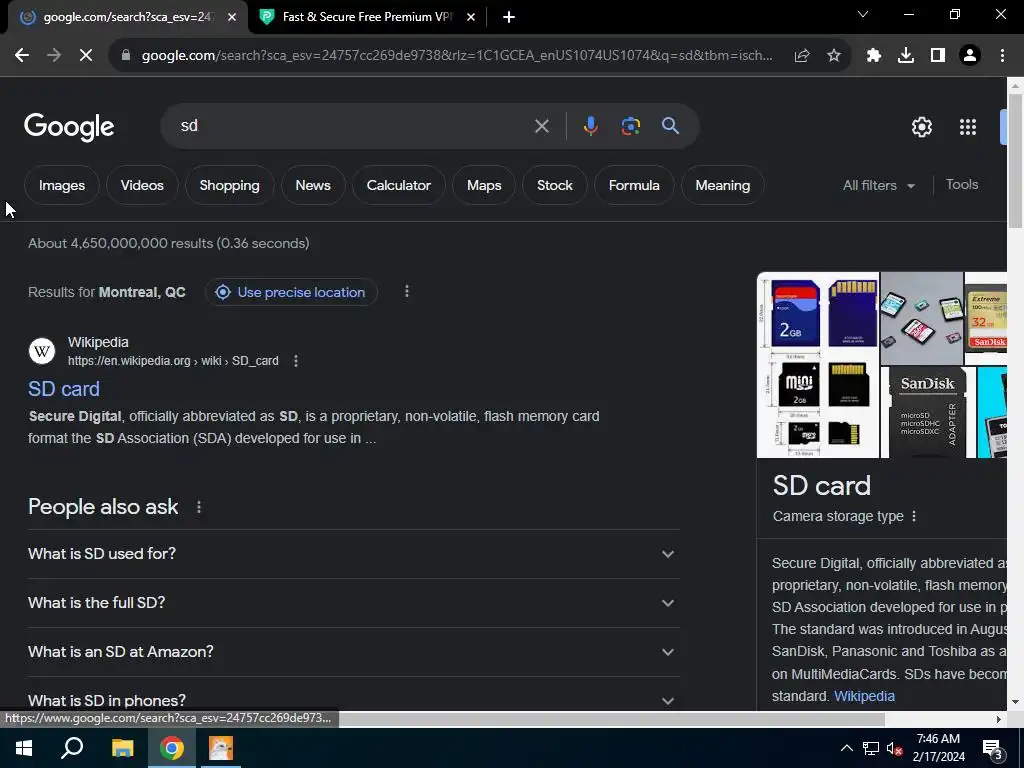Select the Stock filter chip
Screen dimensions: 1024x768
pyautogui.click(x=554, y=185)
